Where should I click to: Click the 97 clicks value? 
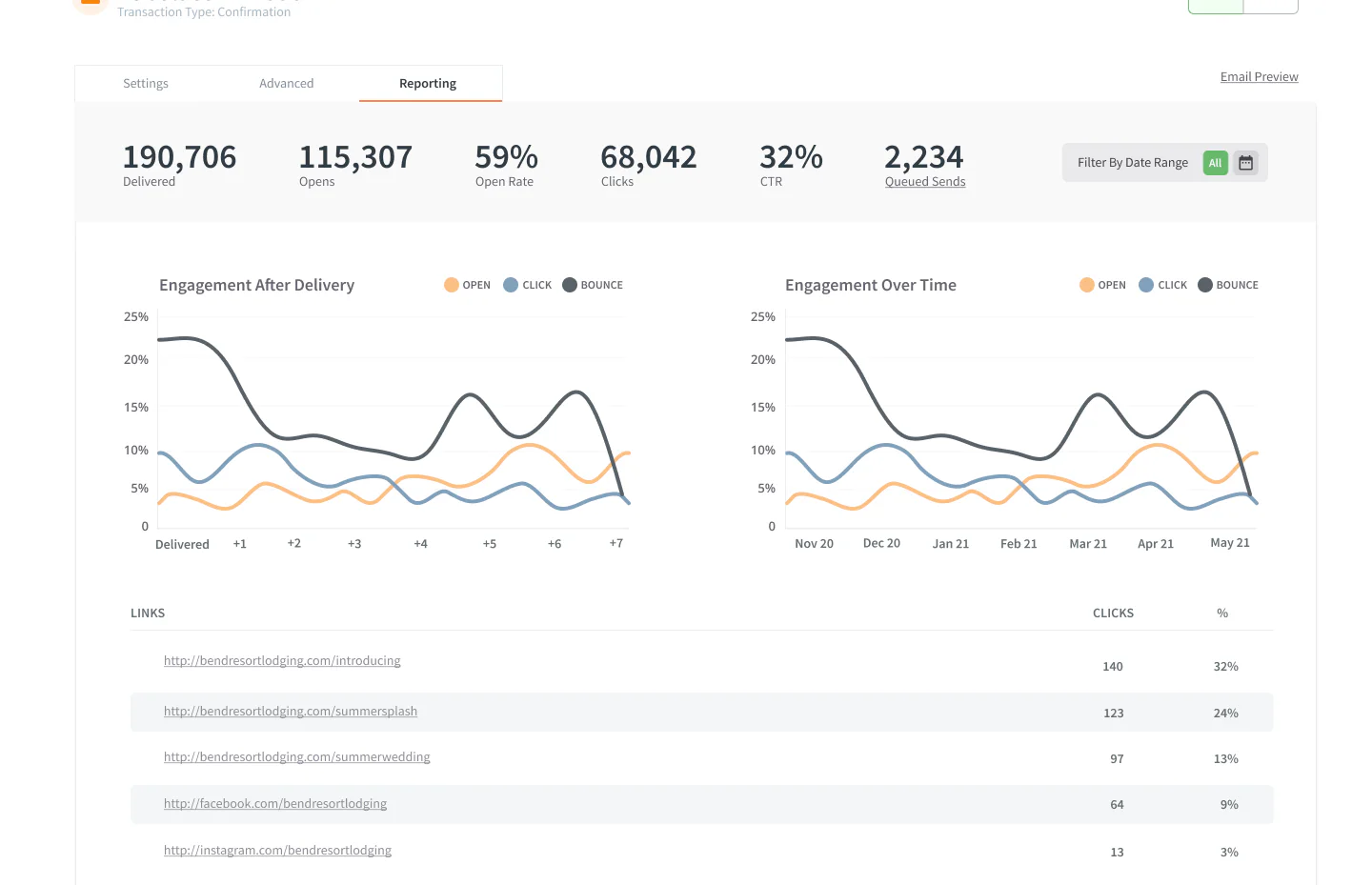[x=1117, y=759]
